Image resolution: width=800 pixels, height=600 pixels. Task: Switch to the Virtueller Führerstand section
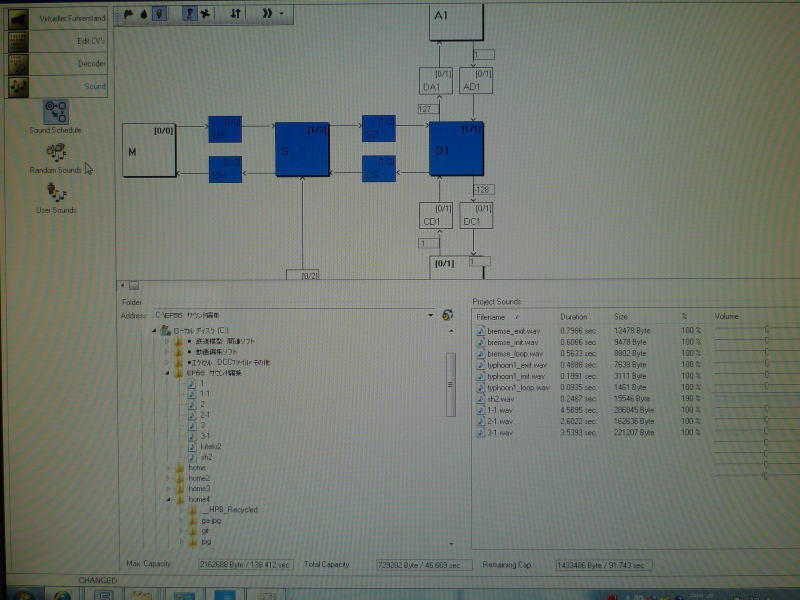click(x=58, y=19)
